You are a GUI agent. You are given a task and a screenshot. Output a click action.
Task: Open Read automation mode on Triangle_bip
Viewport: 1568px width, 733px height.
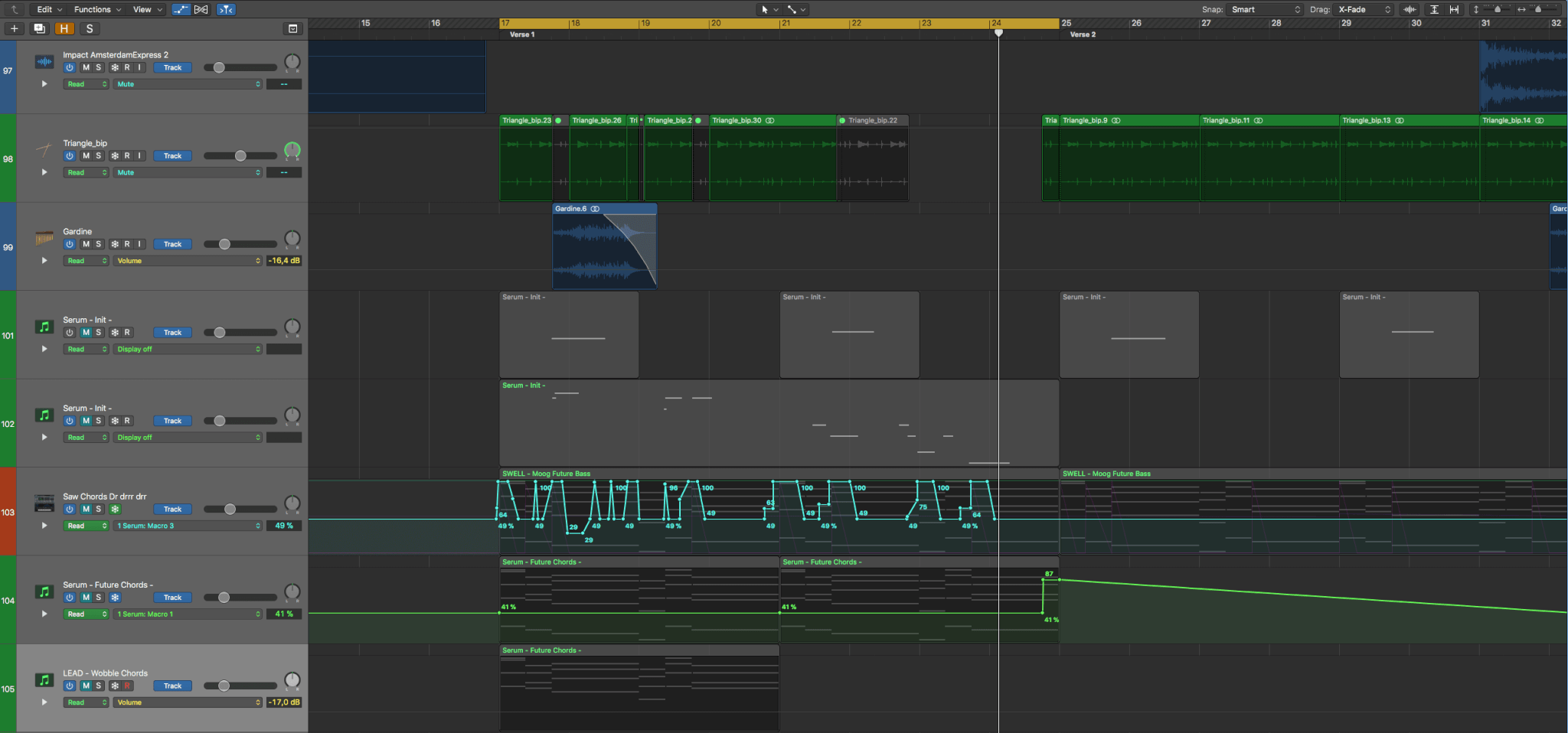point(86,172)
